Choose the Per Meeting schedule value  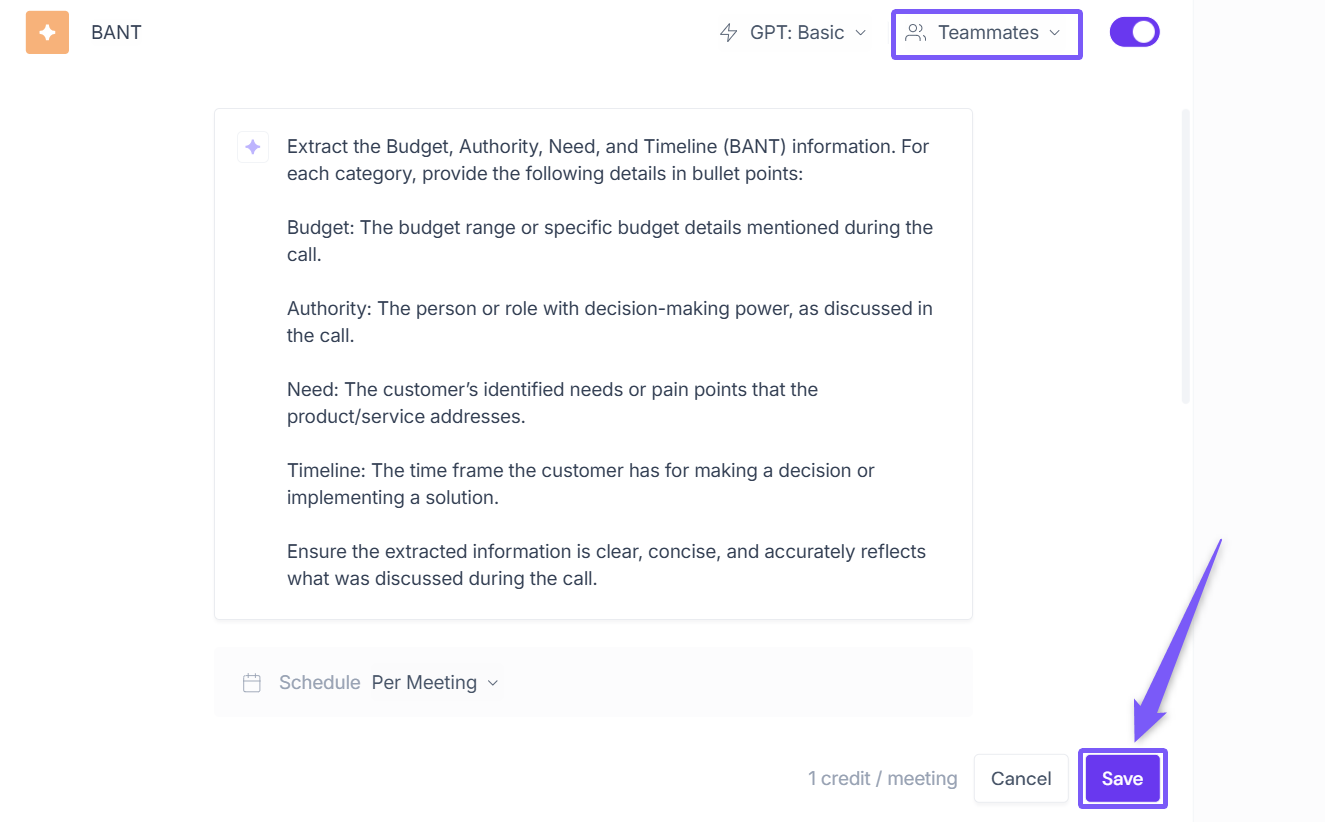pos(424,683)
